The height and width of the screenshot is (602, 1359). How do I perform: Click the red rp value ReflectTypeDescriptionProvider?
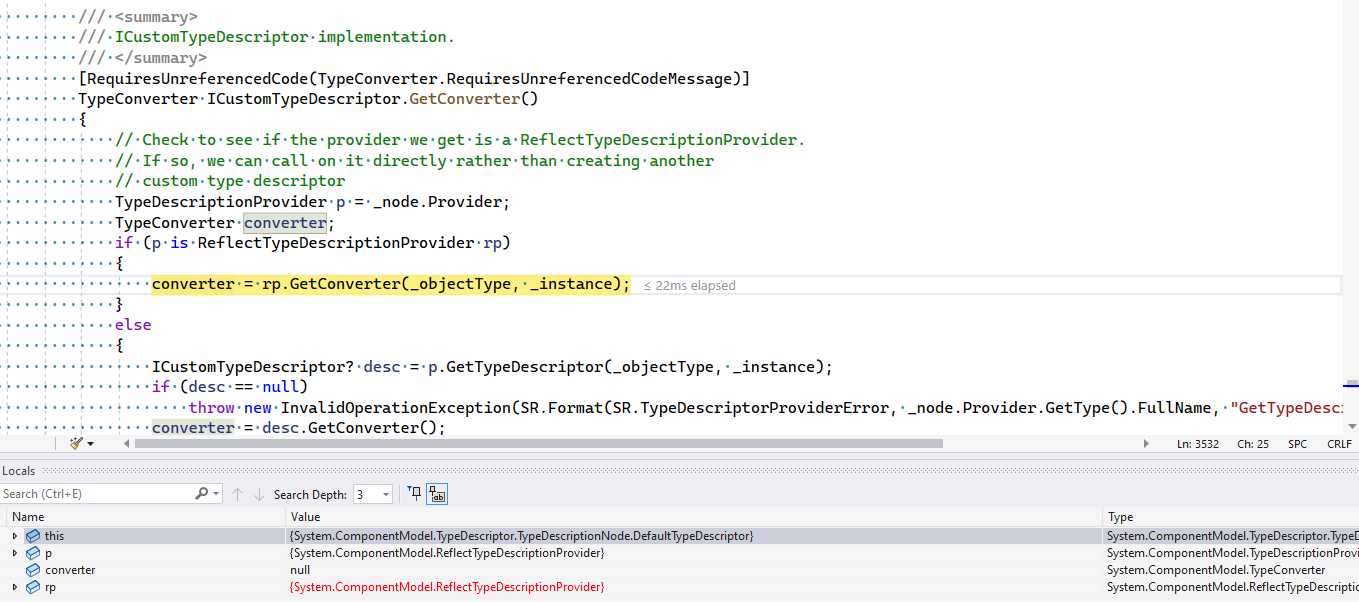pos(446,587)
